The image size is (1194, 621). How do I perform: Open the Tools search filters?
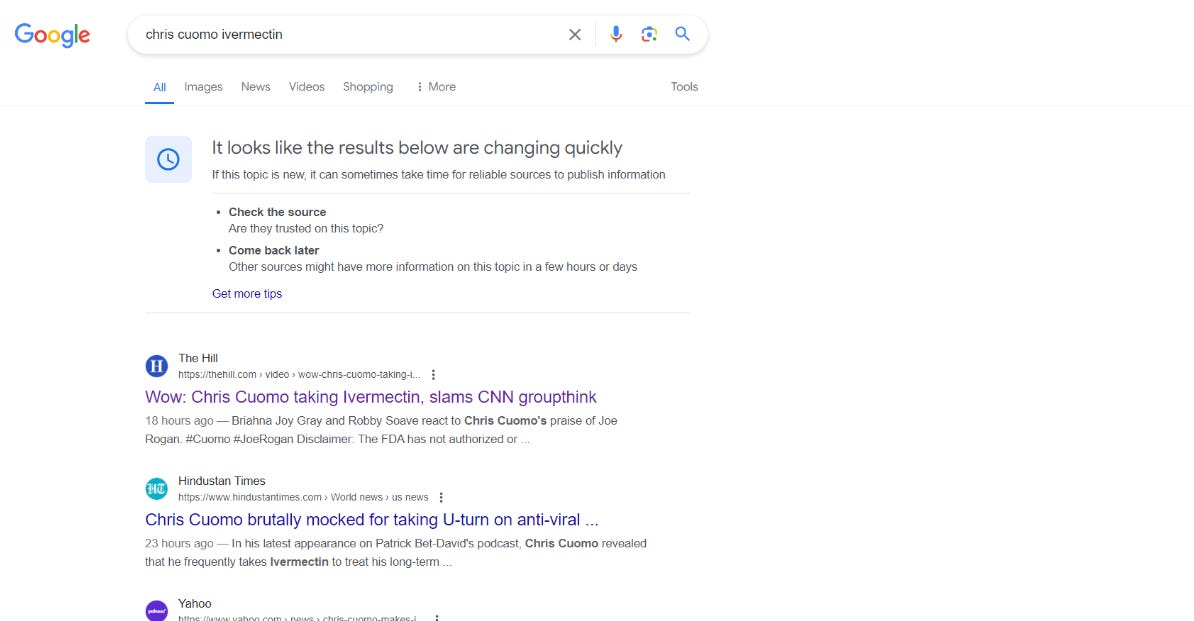[684, 87]
